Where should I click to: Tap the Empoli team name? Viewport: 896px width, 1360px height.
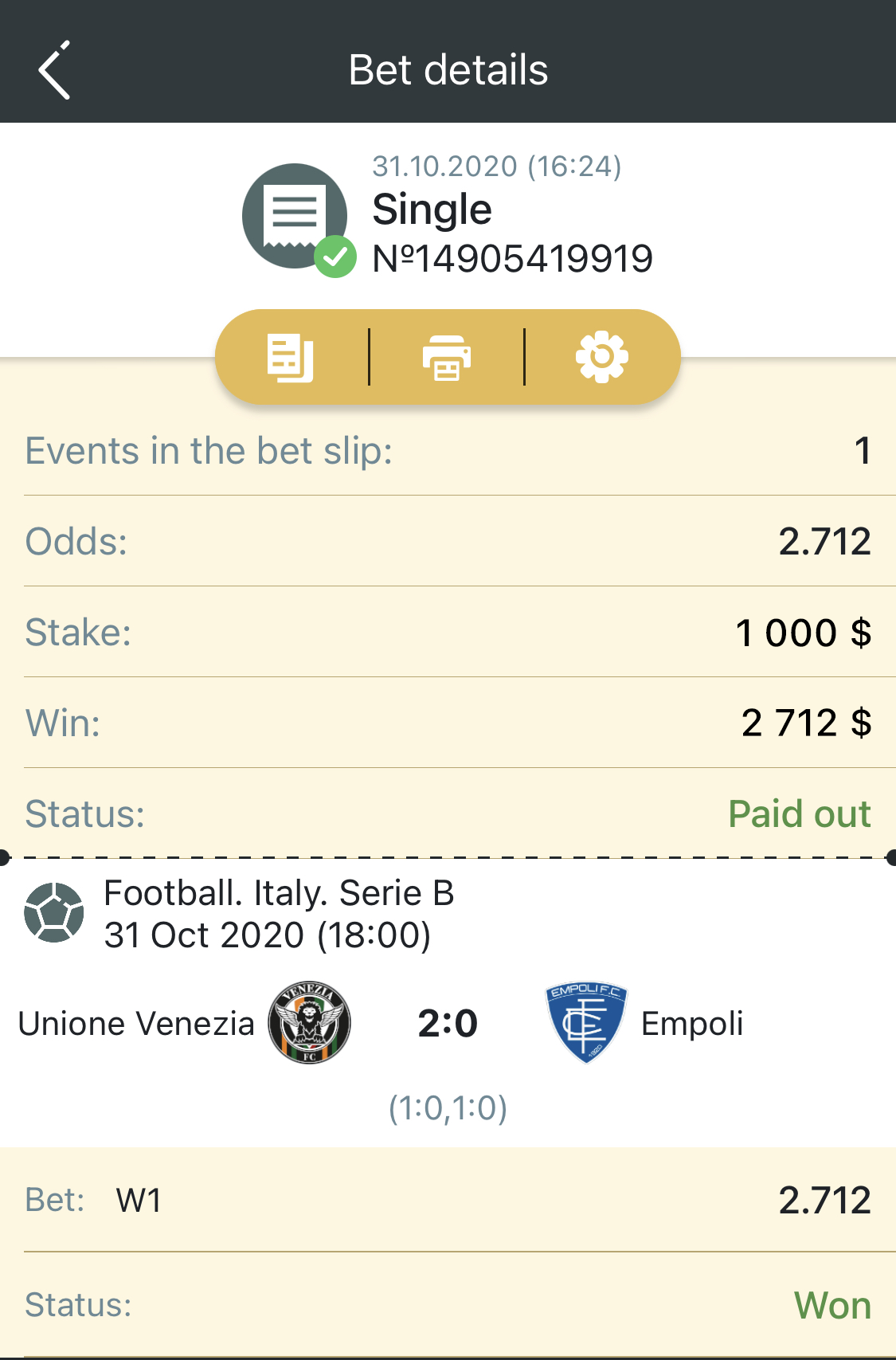[692, 1024]
